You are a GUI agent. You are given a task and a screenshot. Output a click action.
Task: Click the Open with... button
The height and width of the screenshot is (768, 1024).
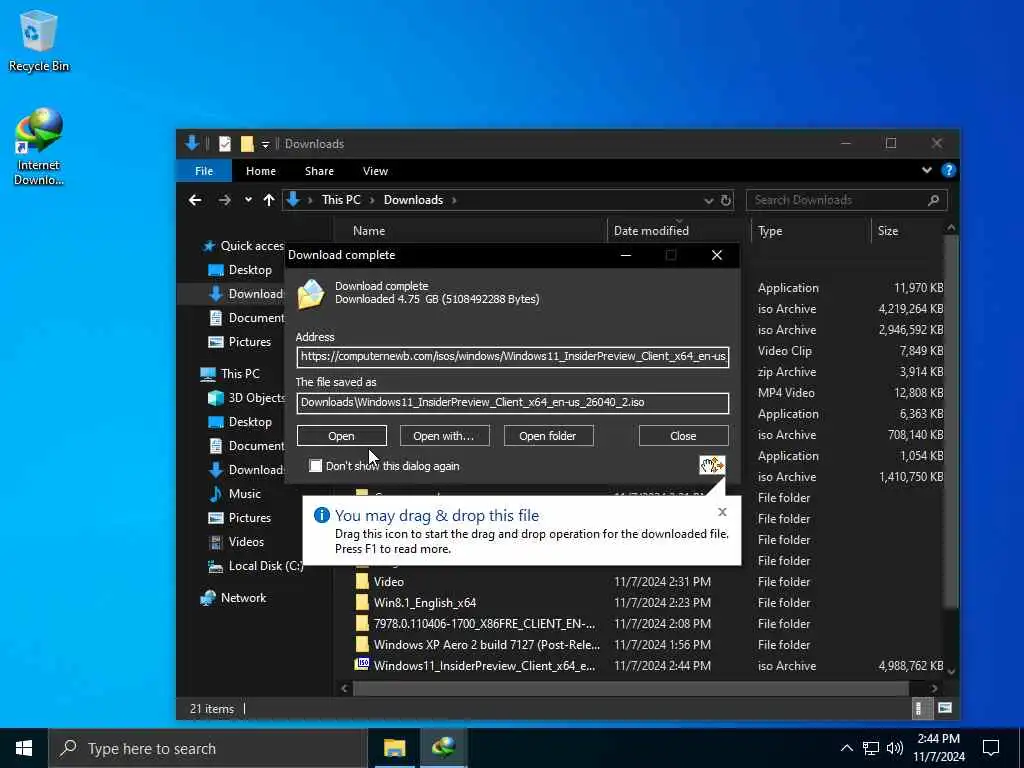coord(444,436)
